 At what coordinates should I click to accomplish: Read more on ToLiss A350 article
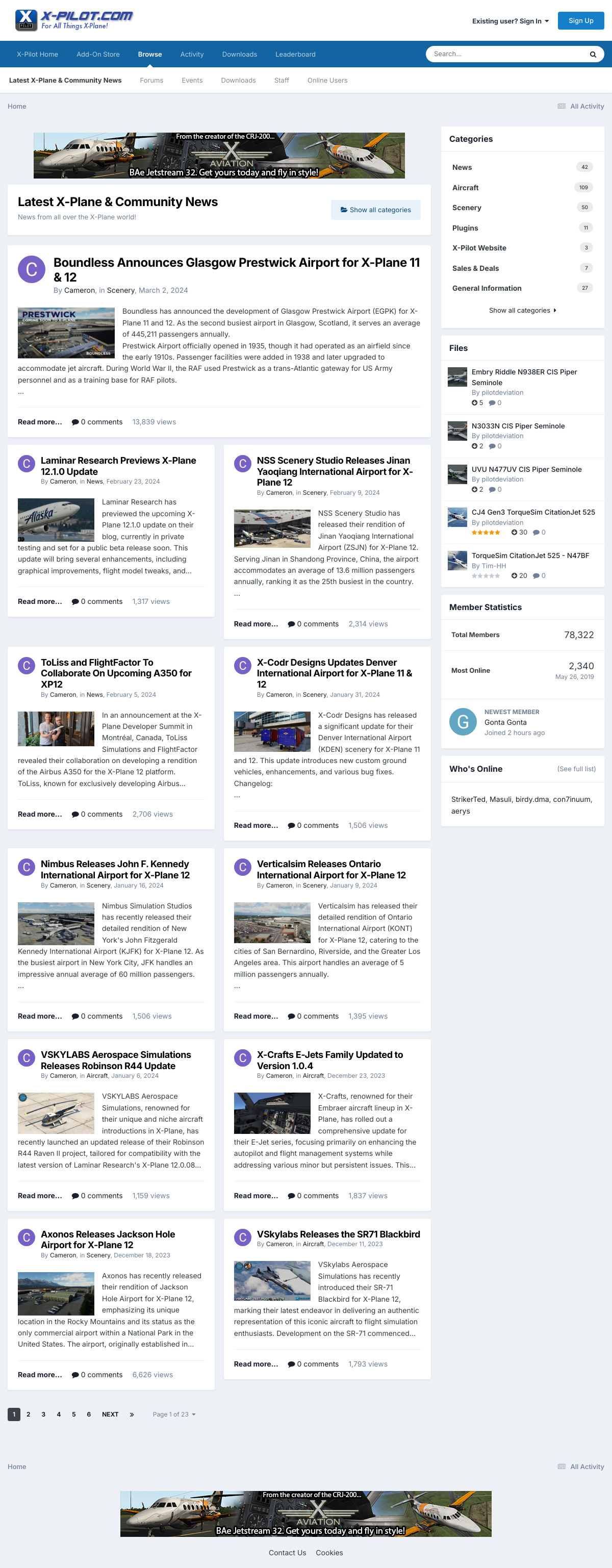pyautogui.click(x=40, y=815)
